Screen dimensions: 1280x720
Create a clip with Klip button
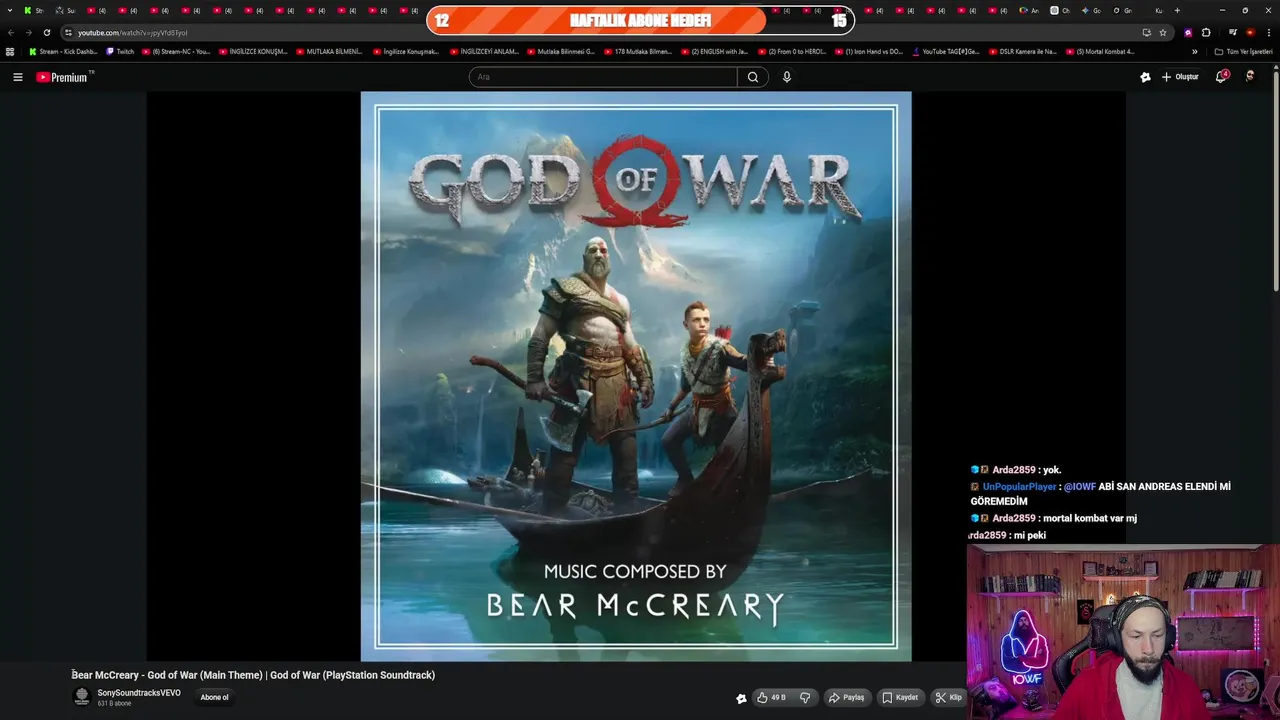click(x=948, y=697)
